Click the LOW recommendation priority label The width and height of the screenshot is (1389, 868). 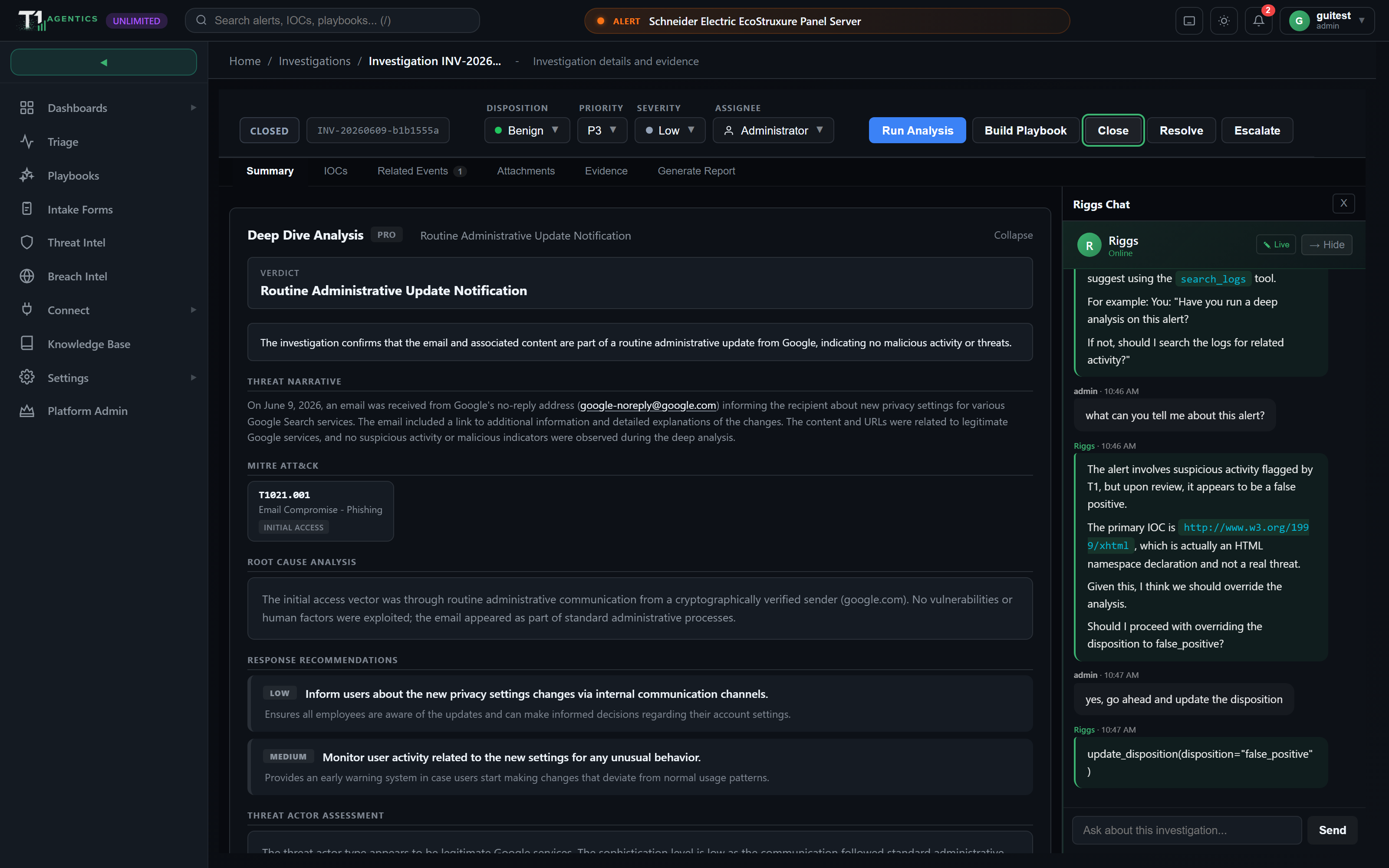click(x=280, y=693)
